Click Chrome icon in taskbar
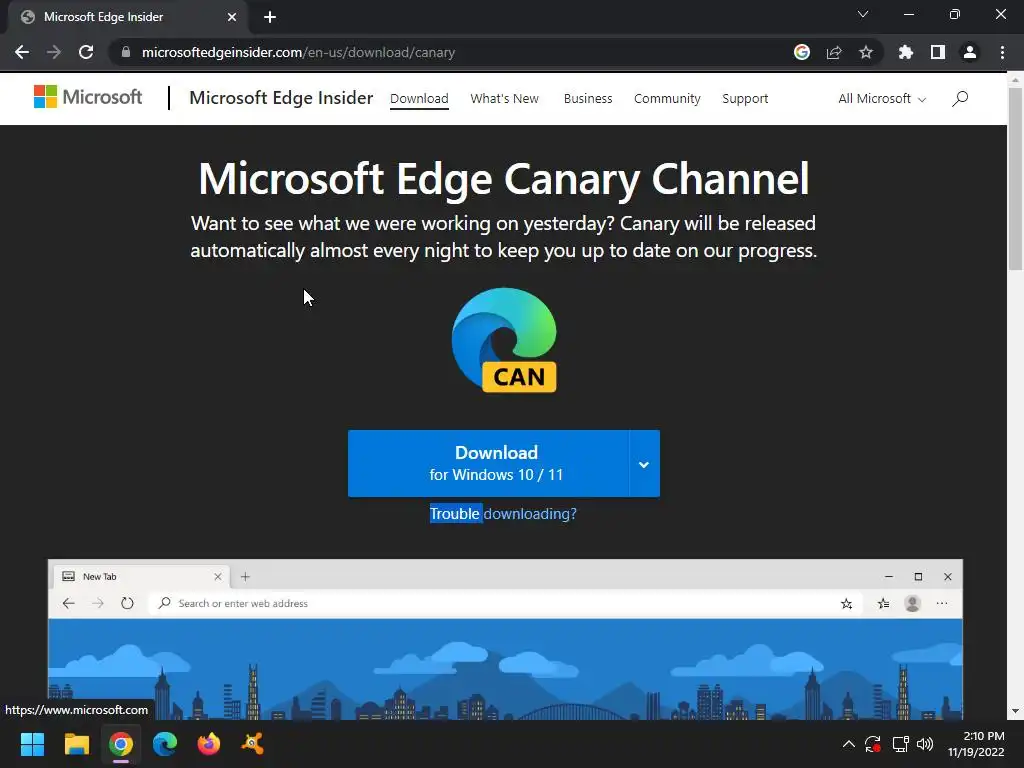1024x768 pixels. tap(121, 744)
